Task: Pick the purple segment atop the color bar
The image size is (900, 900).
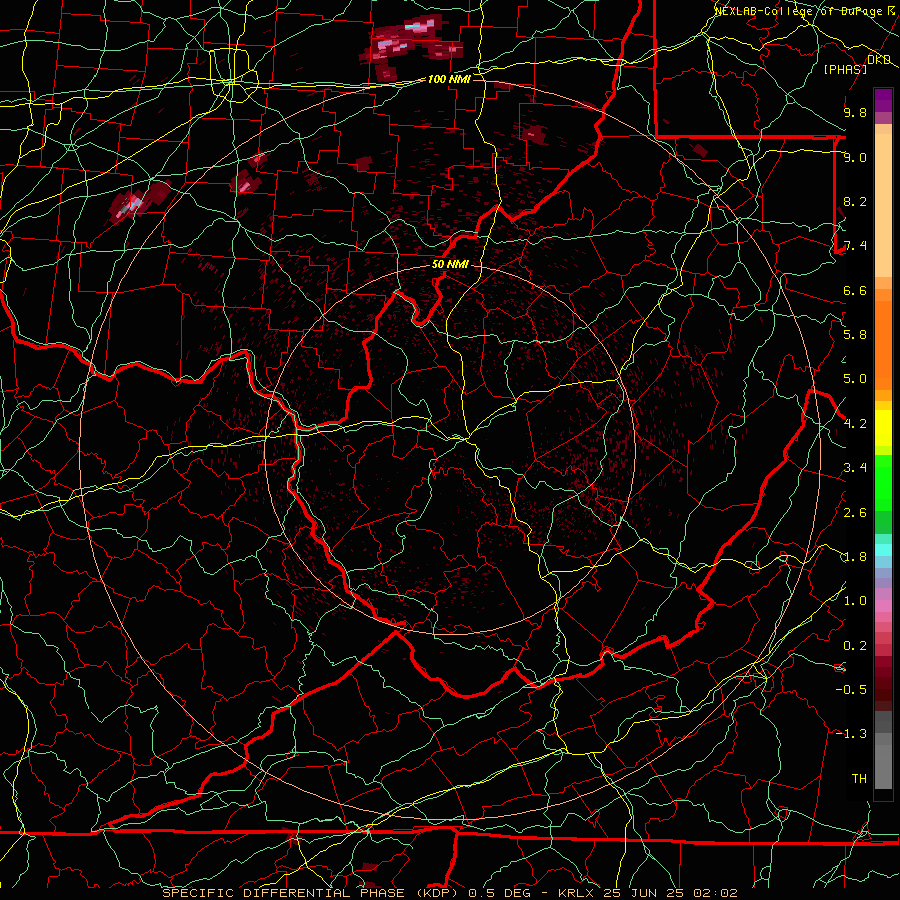Action: pyautogui.click(x=883, y=100)
